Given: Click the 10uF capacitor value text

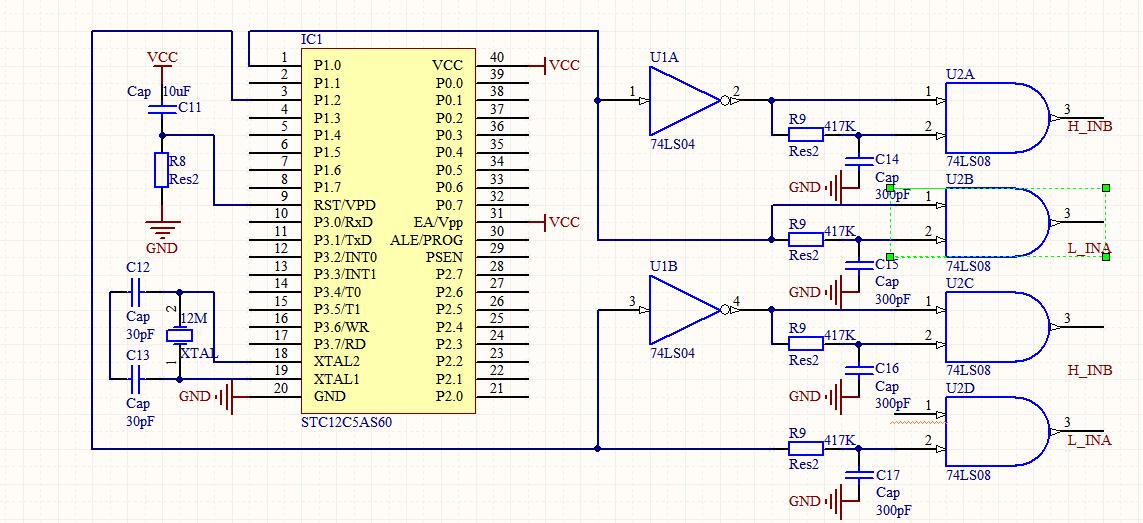Looking at the screenshot, I should (x=178, y=92).
